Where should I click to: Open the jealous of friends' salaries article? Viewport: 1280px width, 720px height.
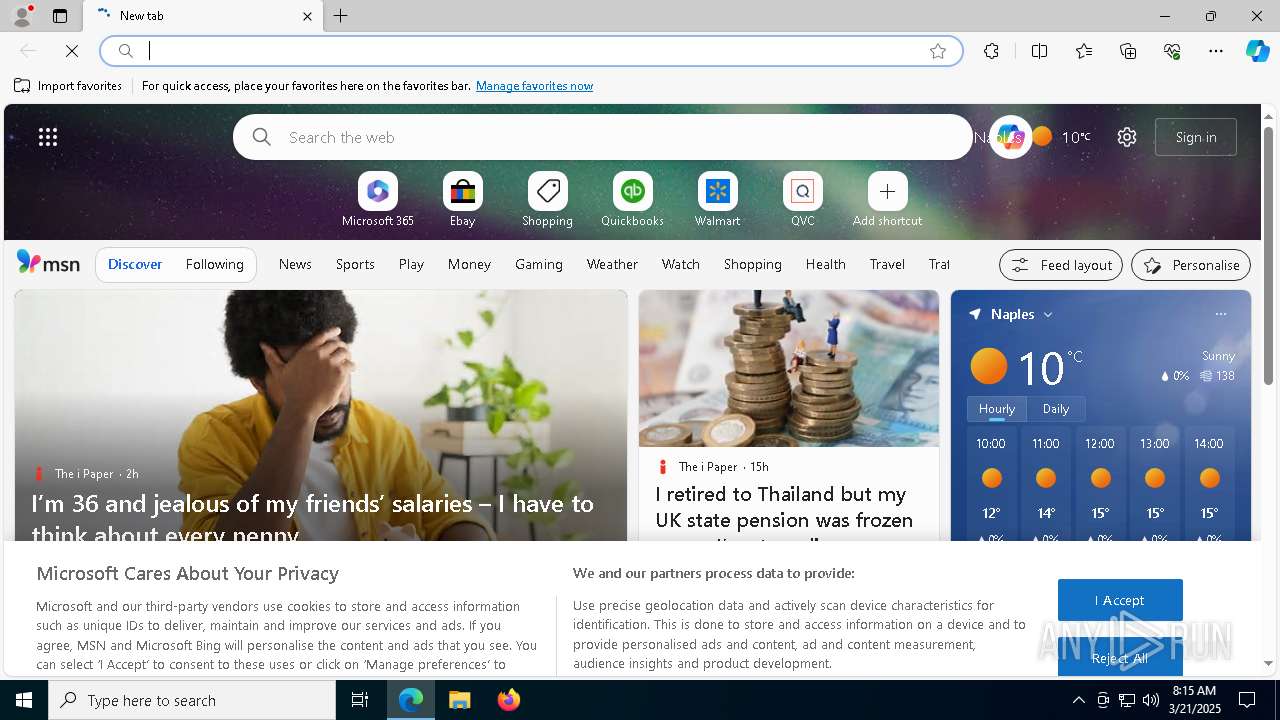coord(312,518)
